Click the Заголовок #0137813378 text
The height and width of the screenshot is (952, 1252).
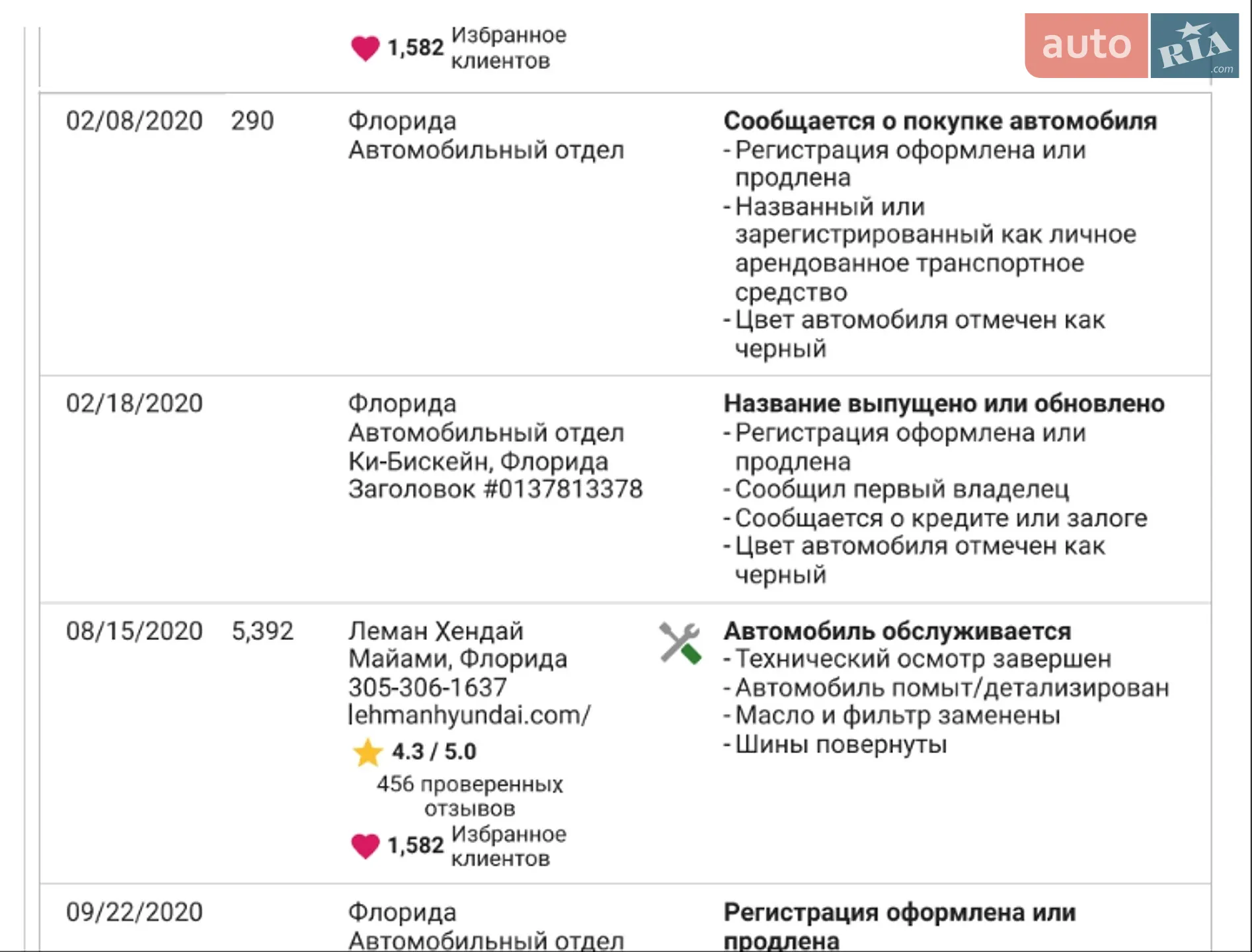[x=496, y=489]
